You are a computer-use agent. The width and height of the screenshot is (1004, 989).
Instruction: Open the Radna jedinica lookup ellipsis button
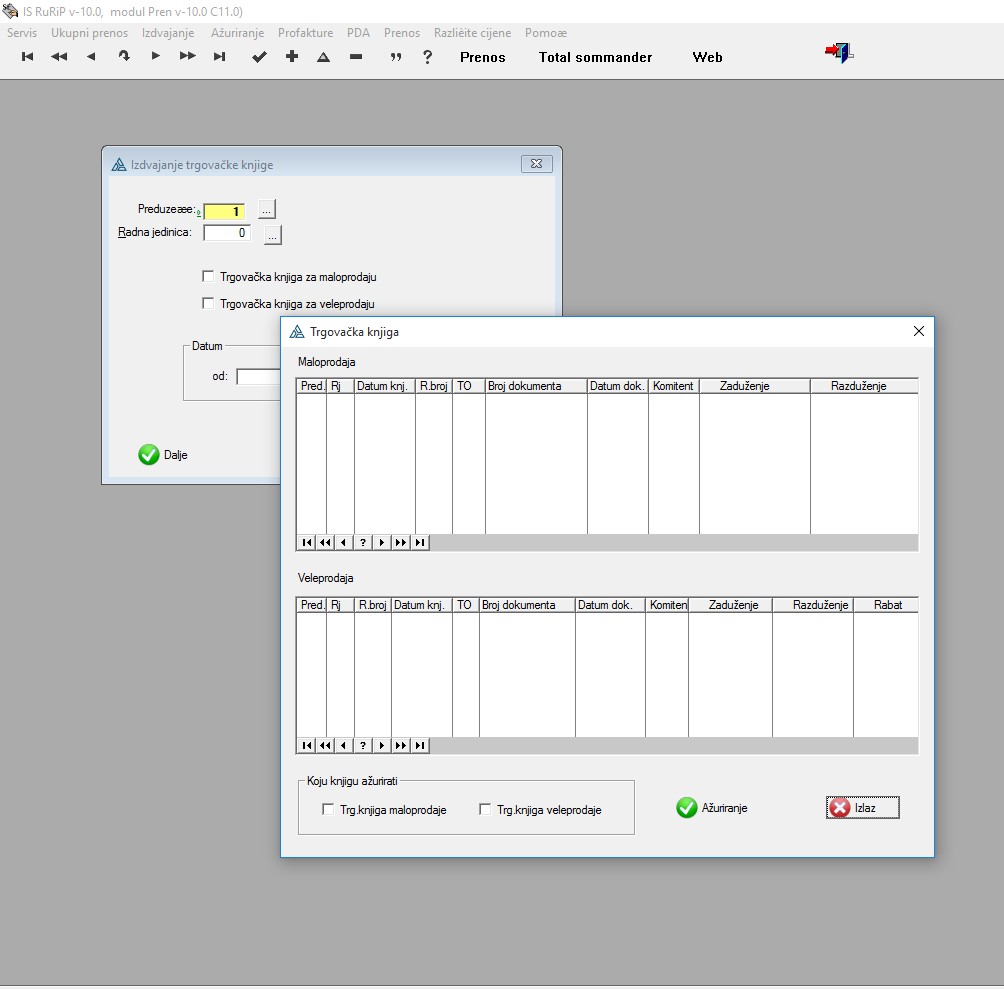[x=273, y=235]
